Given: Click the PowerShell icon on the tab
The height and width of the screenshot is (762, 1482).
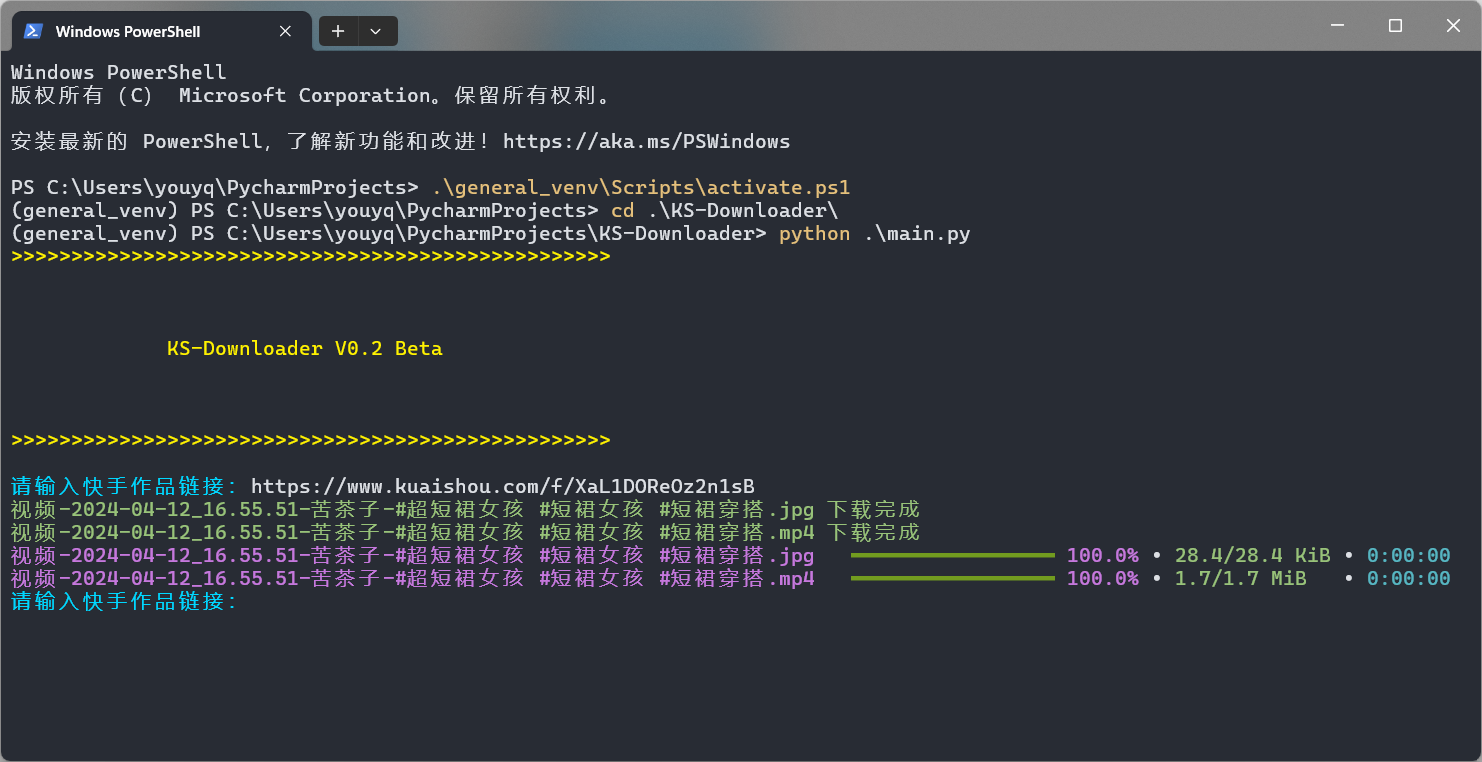Looking at the screenshot, I should point(33,31).
